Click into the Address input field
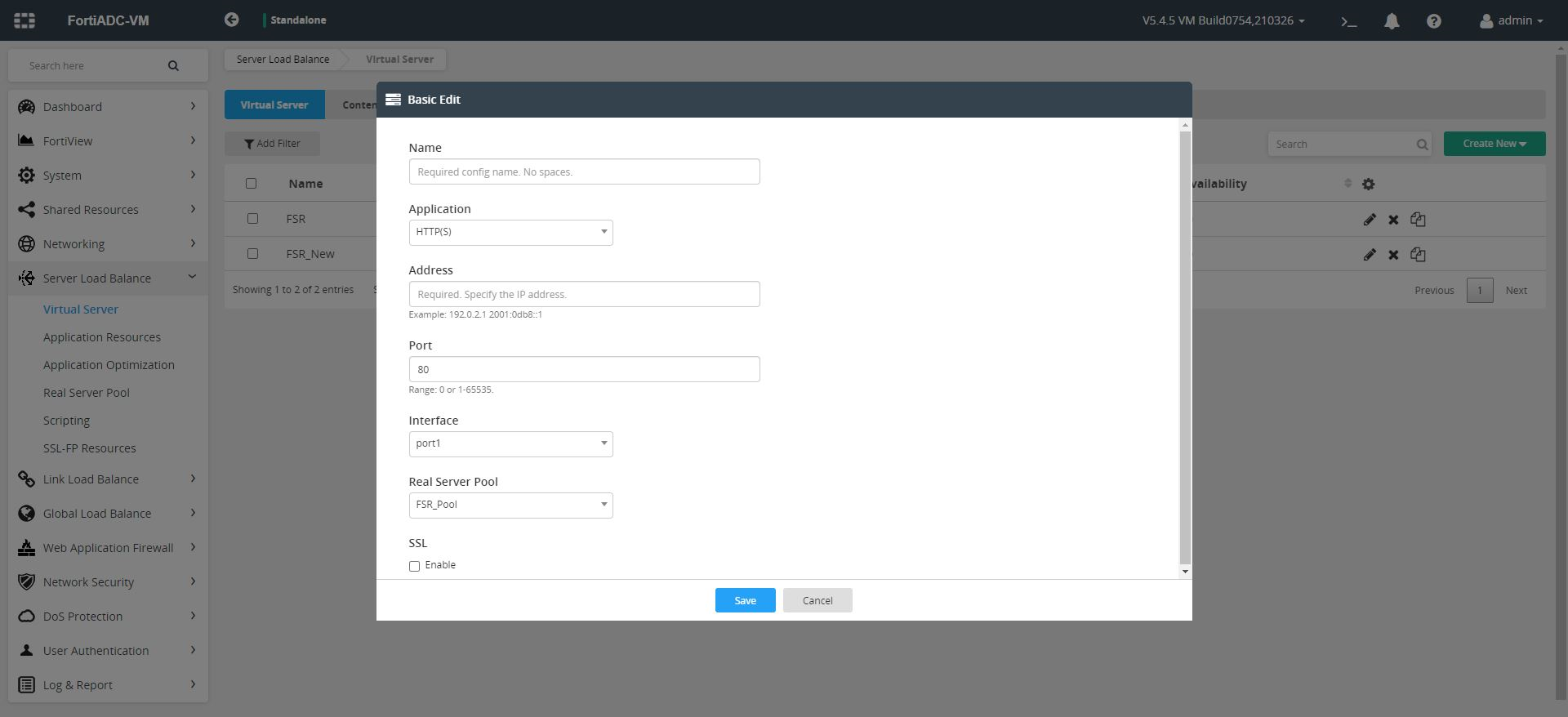 click(x=584, y=294)
